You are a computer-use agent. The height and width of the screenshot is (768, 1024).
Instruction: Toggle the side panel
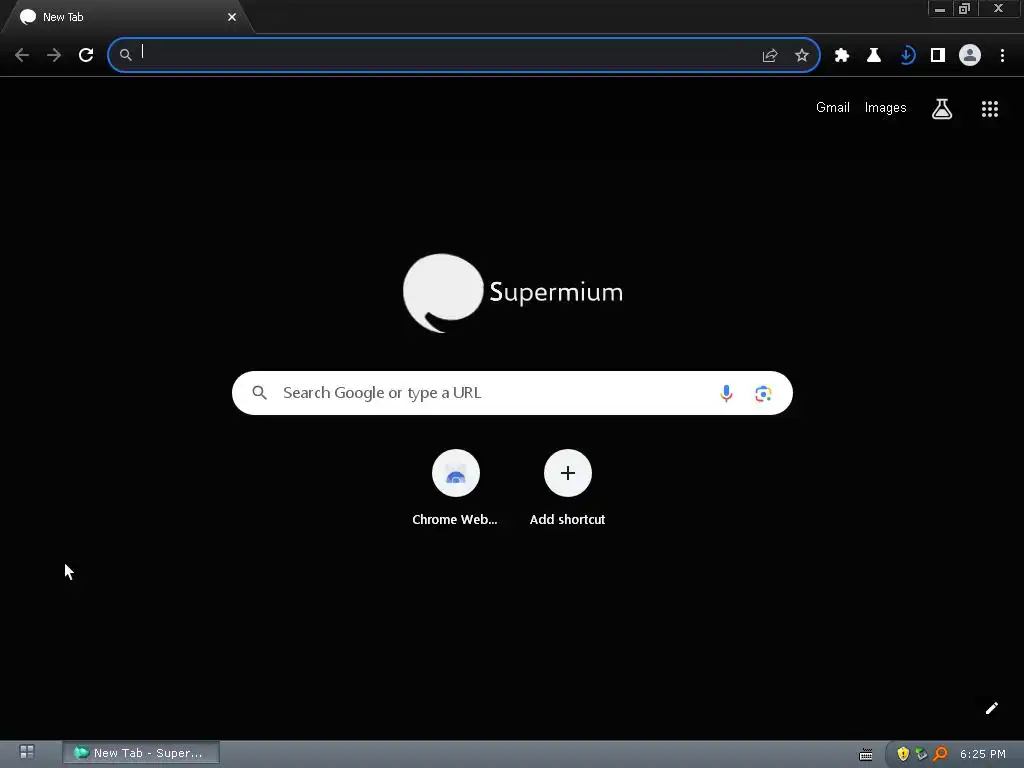[938, 56]
